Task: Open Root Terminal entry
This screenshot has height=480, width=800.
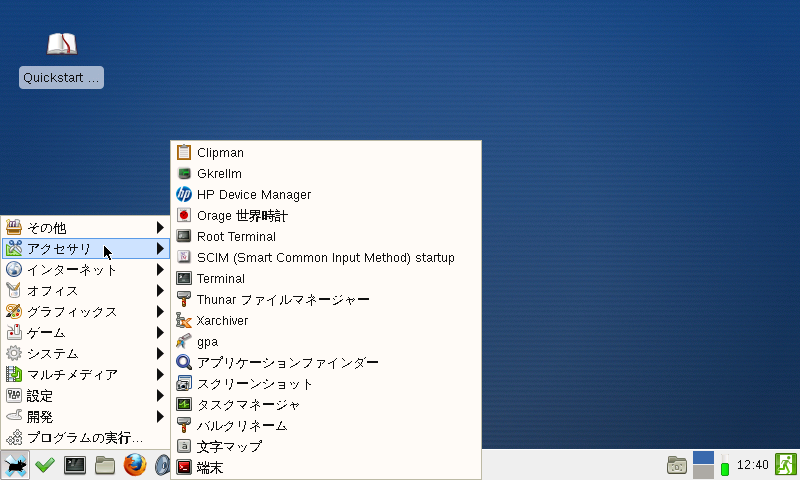Action: (235, 236)
